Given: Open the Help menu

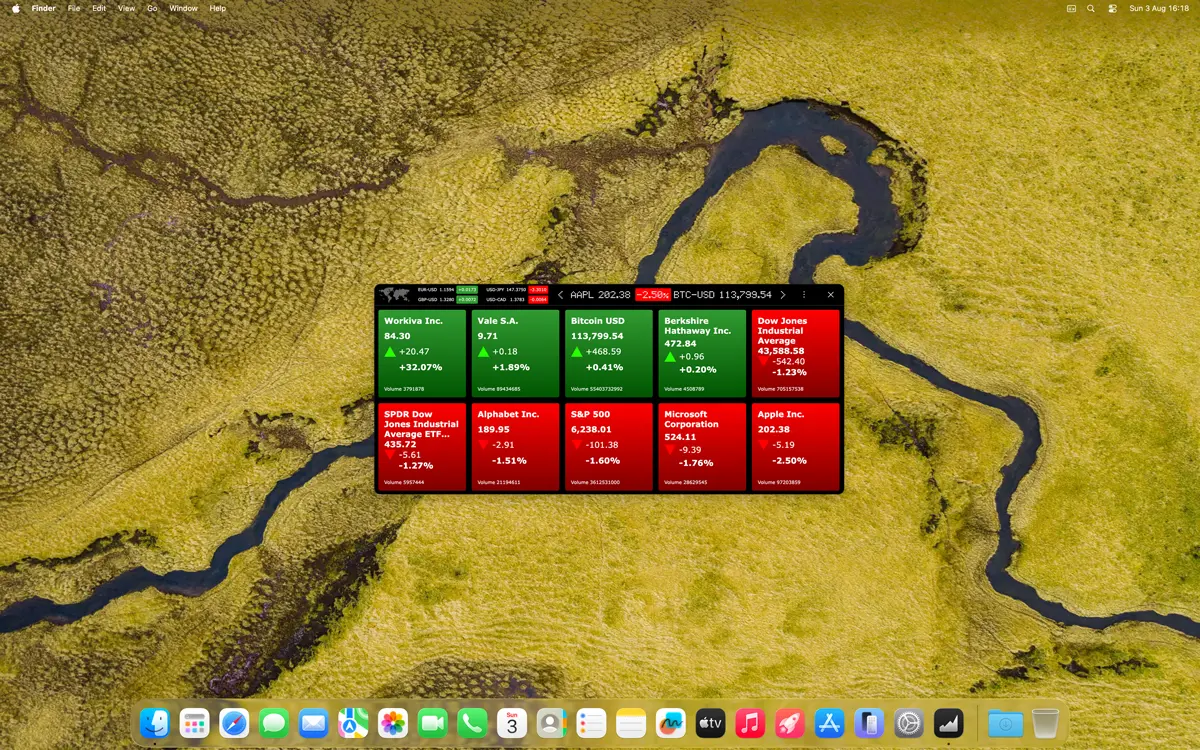Looking at the screenshot, I should [218, 8].
